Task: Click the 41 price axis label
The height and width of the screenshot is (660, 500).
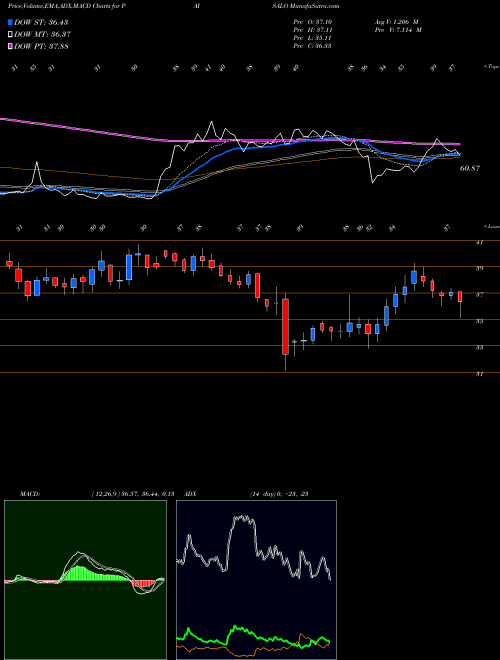Action: (479, 242)
